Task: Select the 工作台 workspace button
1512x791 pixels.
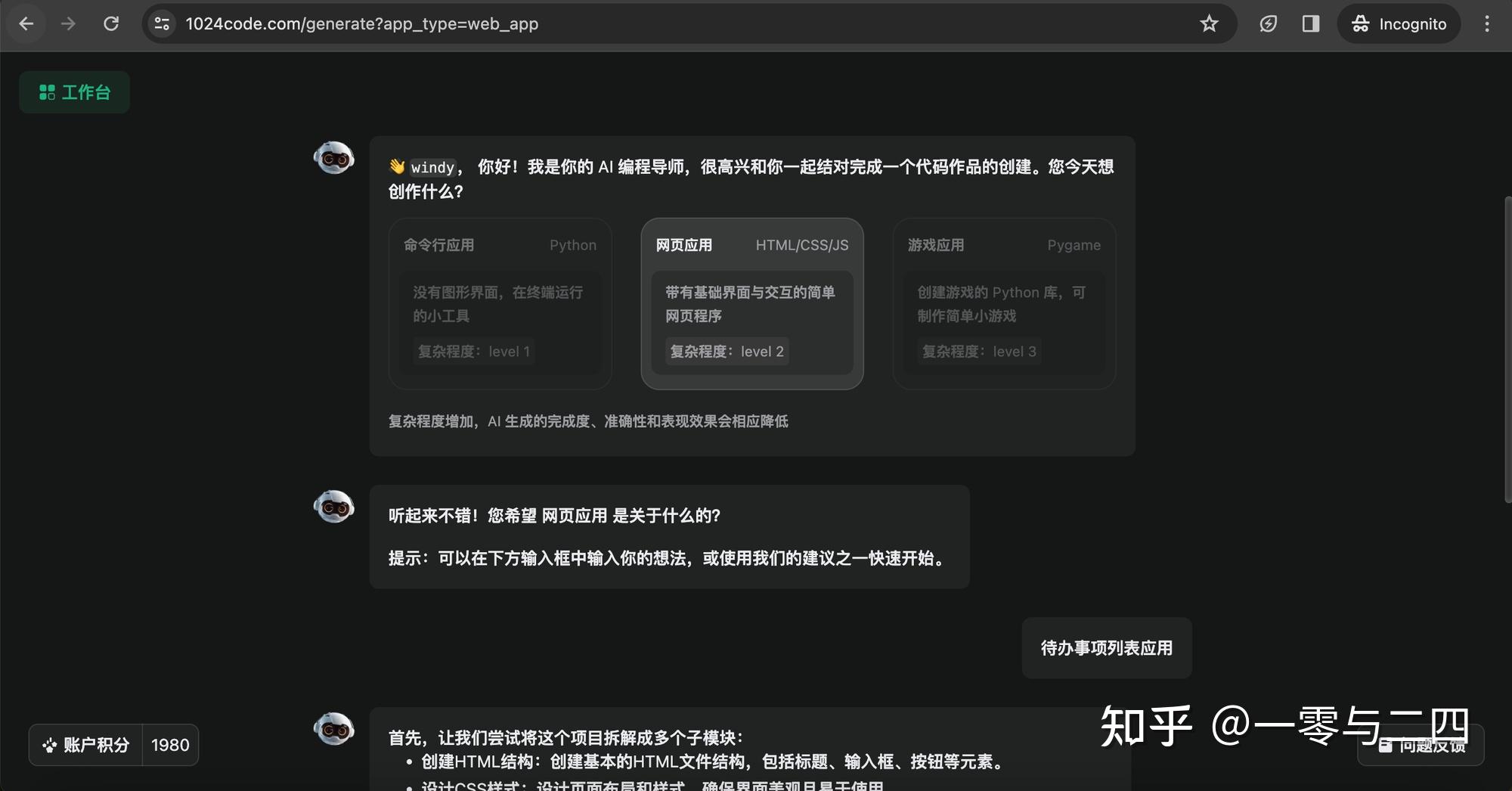Action: 73,92
